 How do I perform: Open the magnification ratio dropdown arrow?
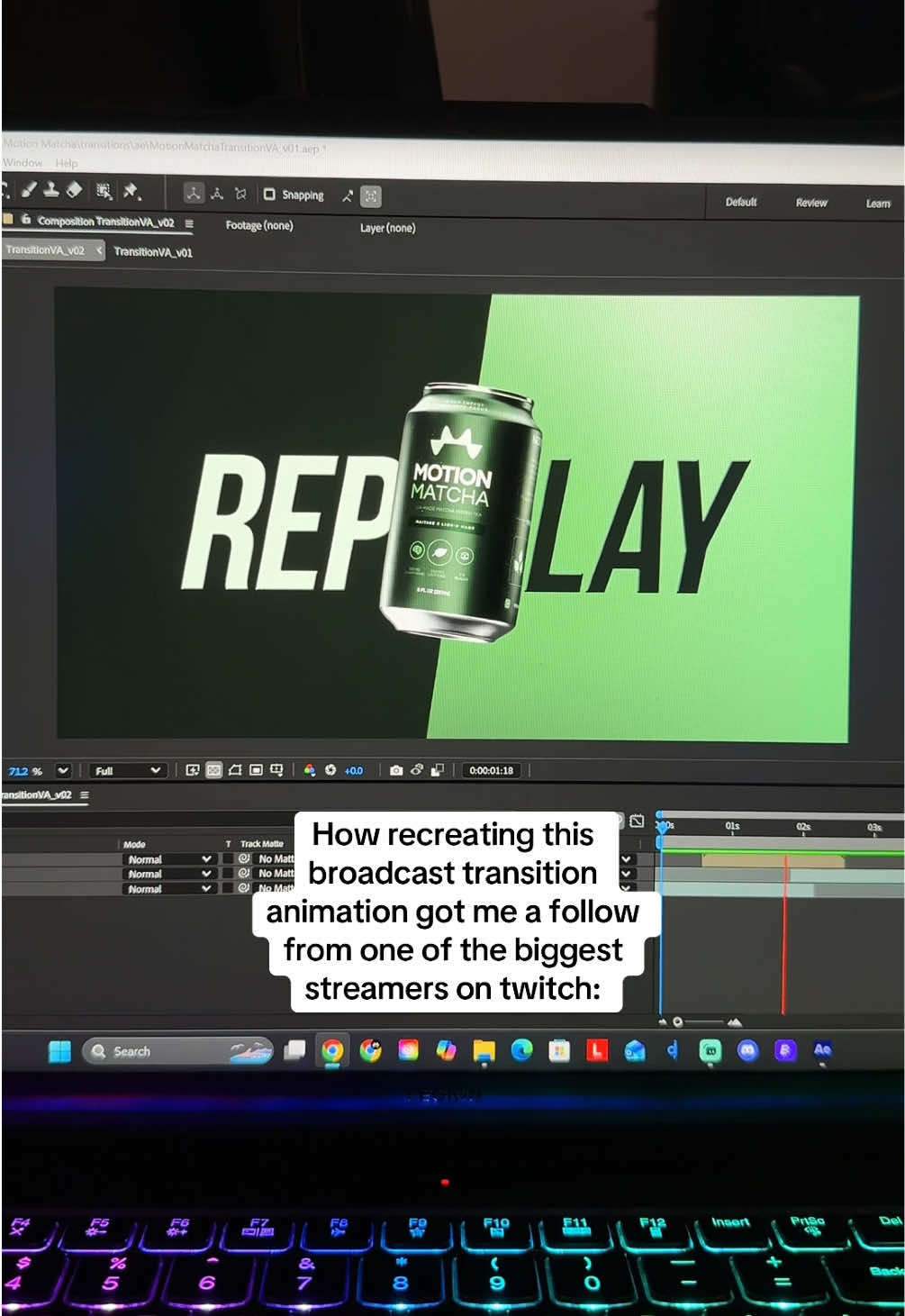point(63,770)
